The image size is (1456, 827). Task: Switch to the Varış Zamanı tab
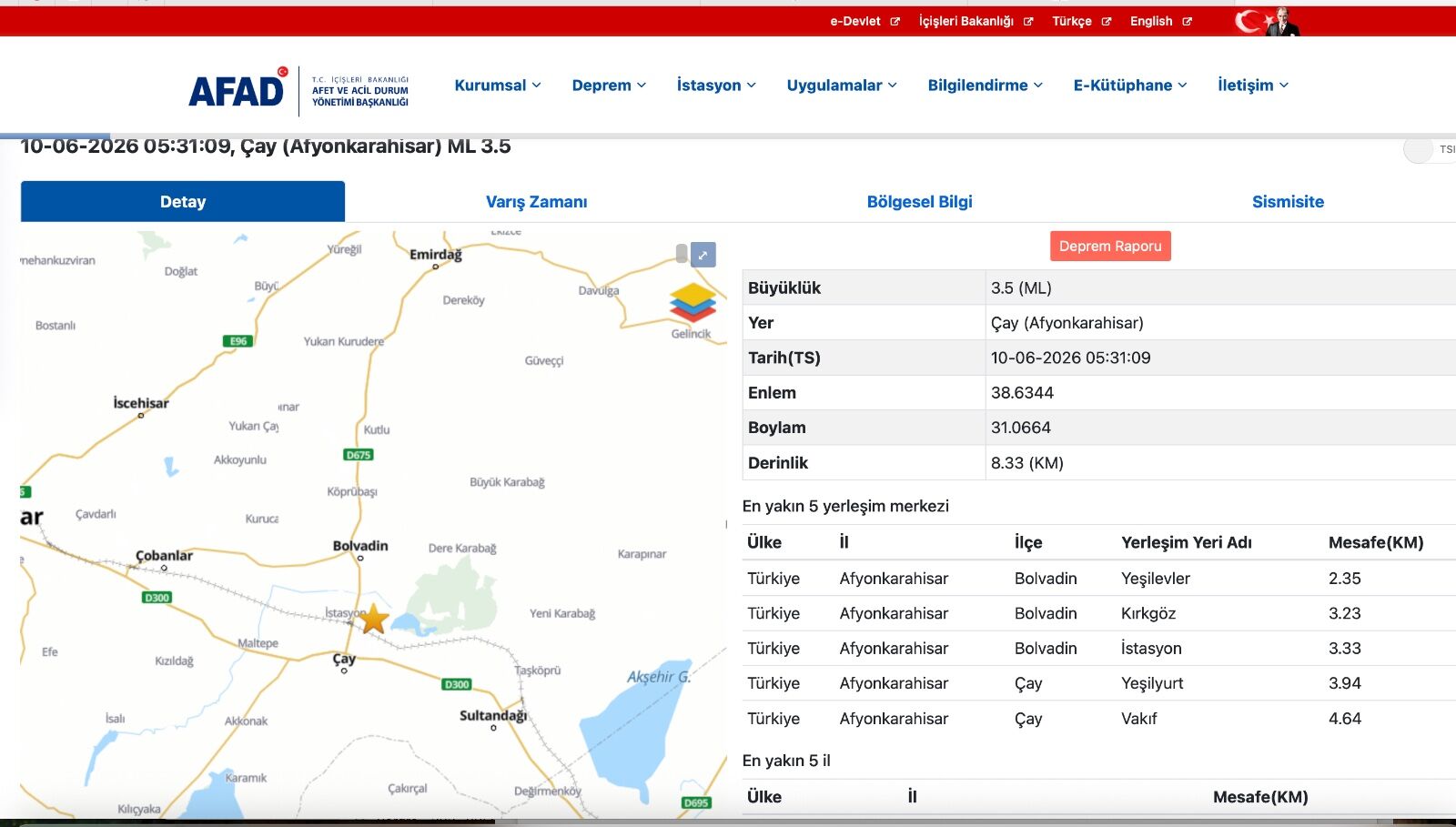[536, 202]
